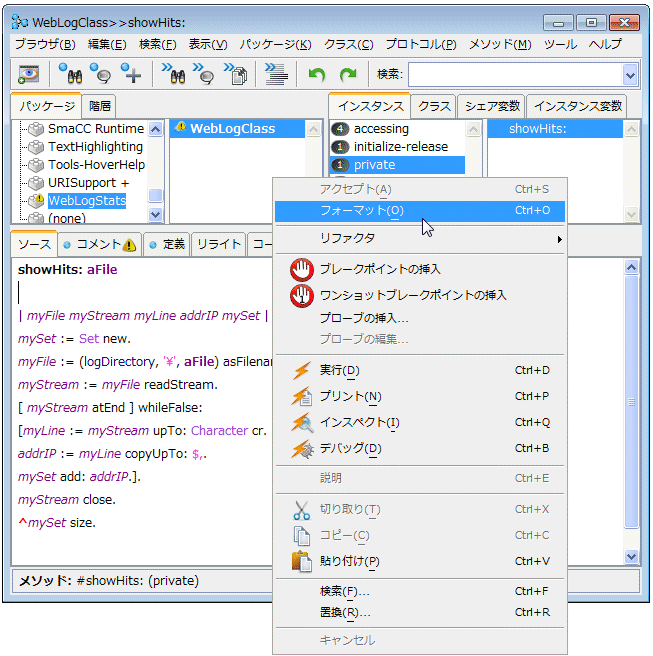Image resolution: width=653 pixels, height=656 pixels.
Task: Select the accessing protocol in list
Action: point(381,129)
